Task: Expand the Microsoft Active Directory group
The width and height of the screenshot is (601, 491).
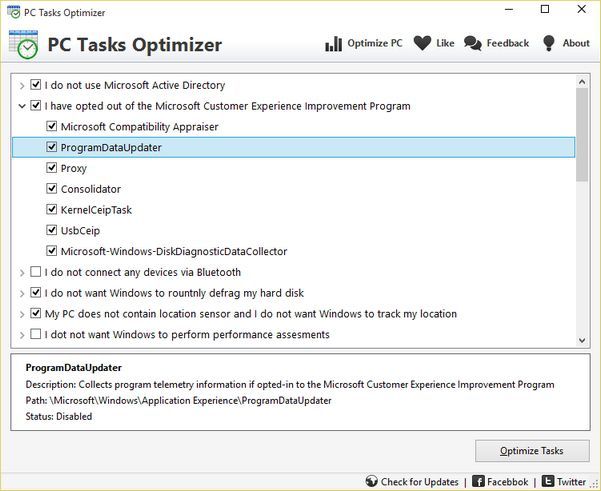Action: pos(22,85)
